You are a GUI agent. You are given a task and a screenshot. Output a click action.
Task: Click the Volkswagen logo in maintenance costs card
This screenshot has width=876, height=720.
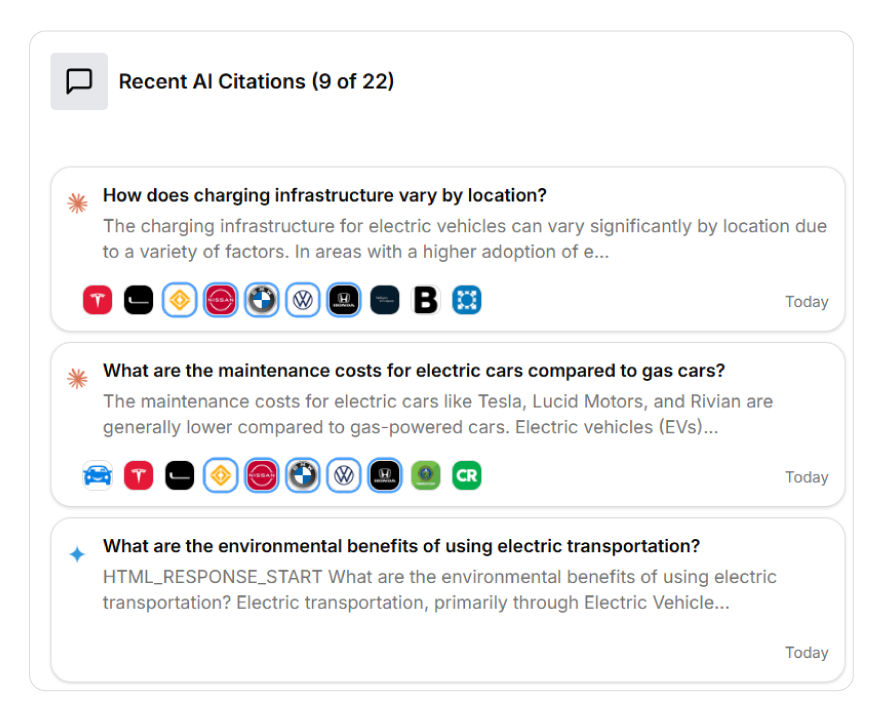(x=344, y=476)
